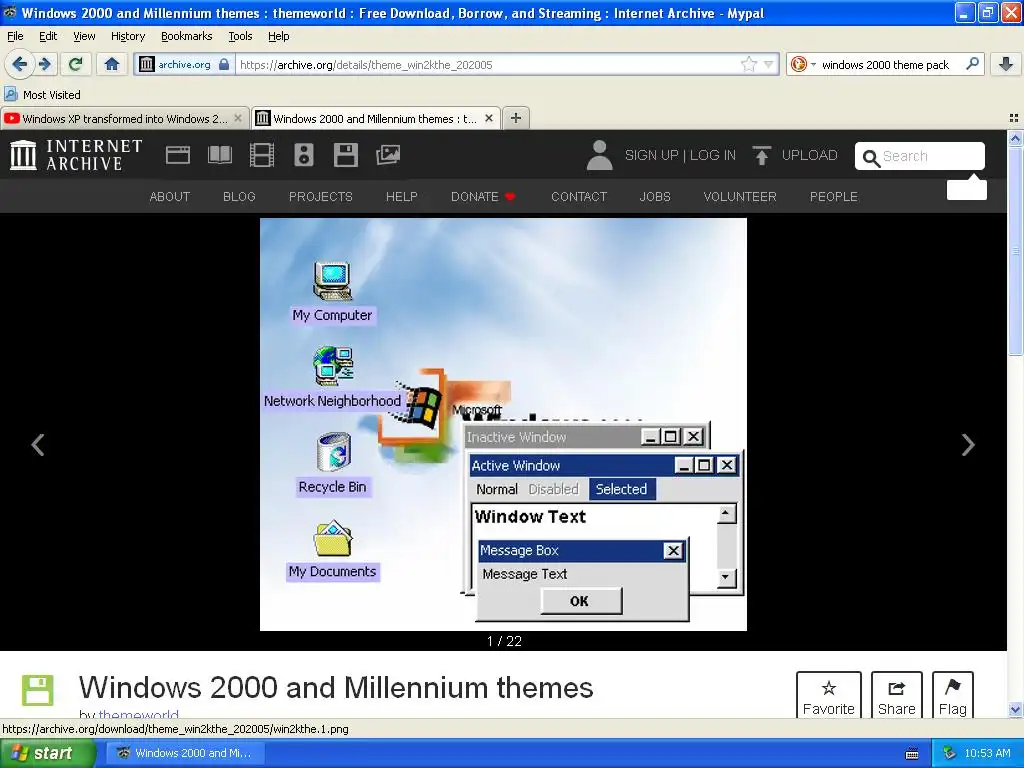The image size is (1024, 768).
Task: Open the Edit menu
Action: (48, 36)
